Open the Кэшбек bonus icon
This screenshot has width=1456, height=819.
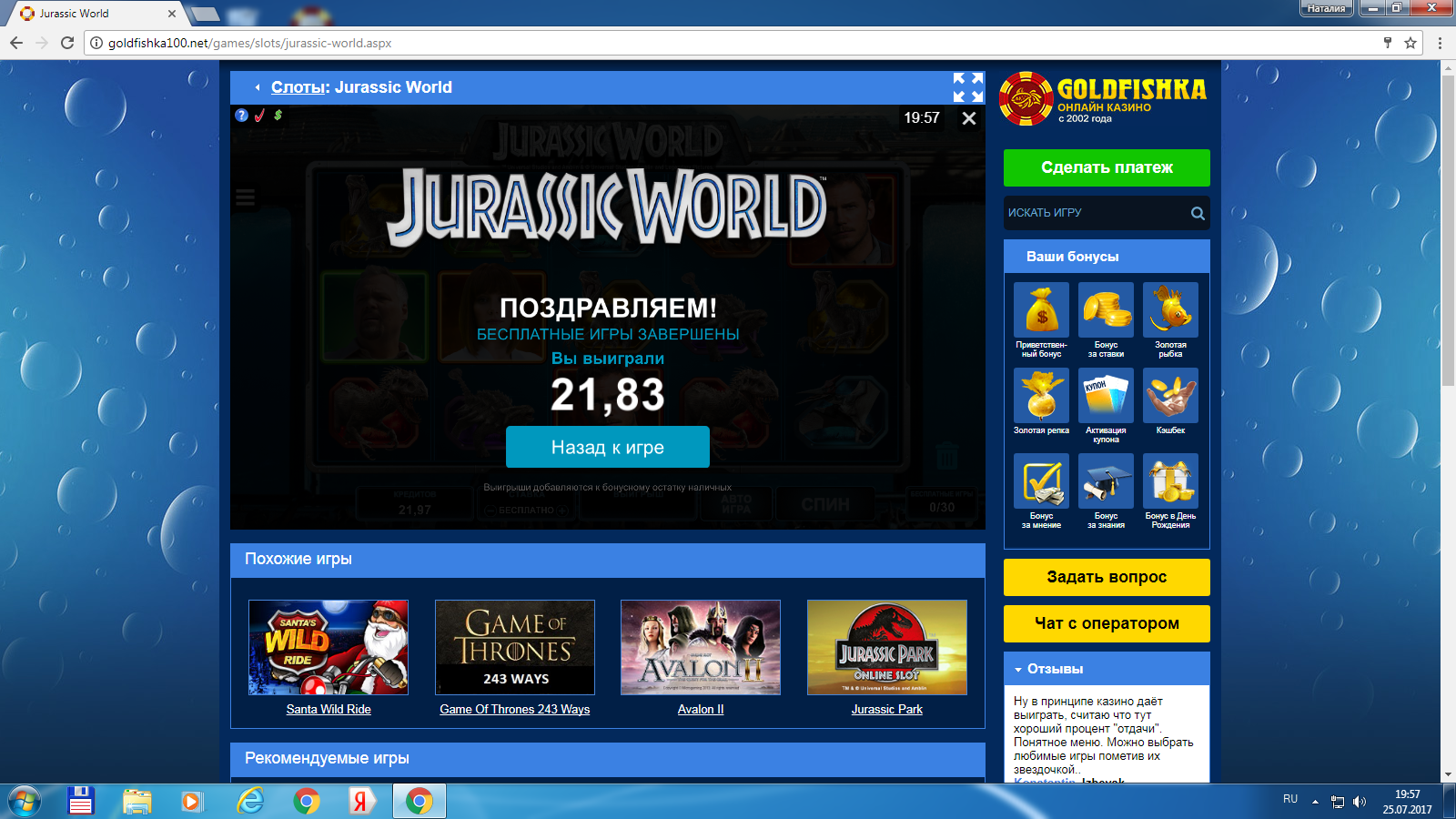coord(1171,396)
